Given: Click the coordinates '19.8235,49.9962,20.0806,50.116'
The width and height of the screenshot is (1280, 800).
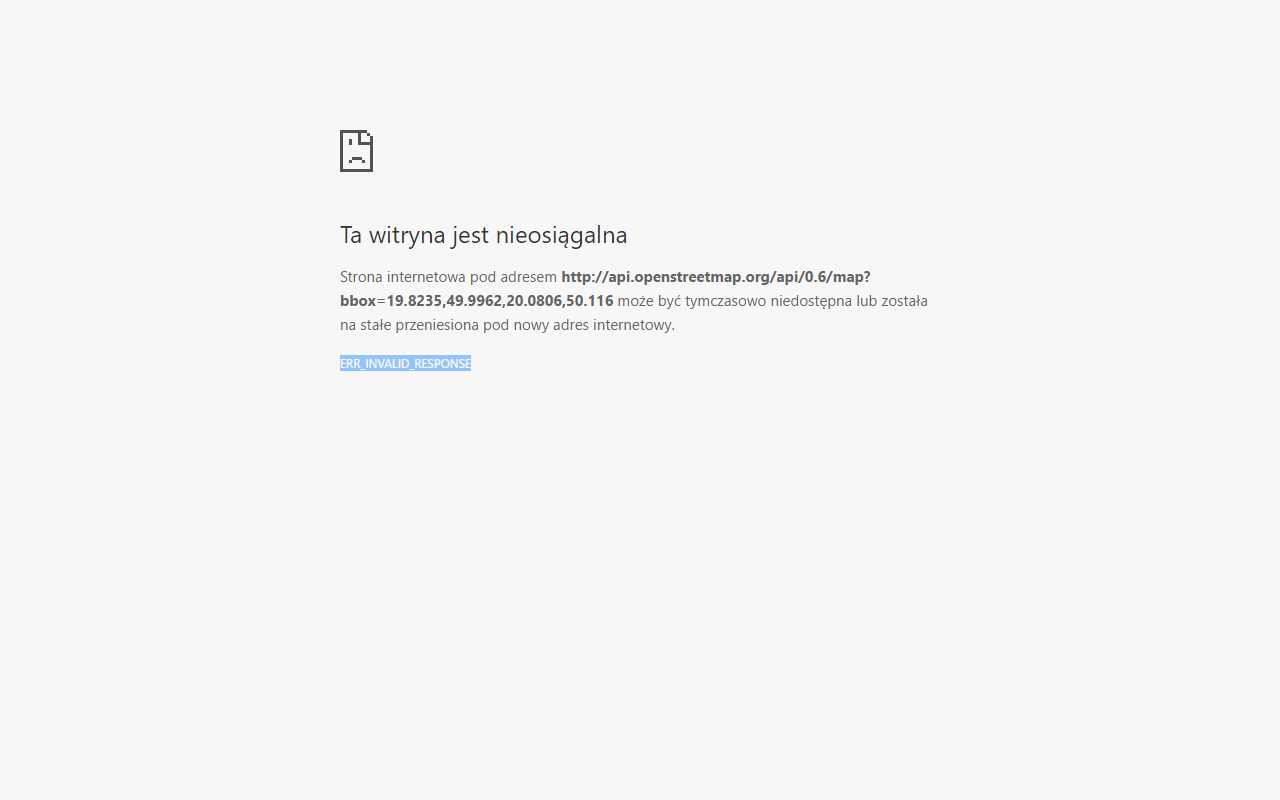Looking at the screenshot, I should coord(500,301).
